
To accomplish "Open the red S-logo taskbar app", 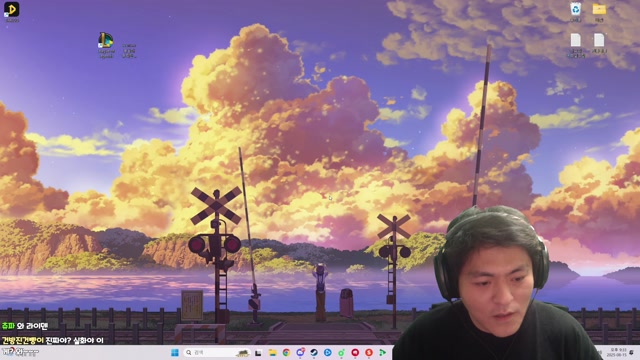I will (369, 353).
